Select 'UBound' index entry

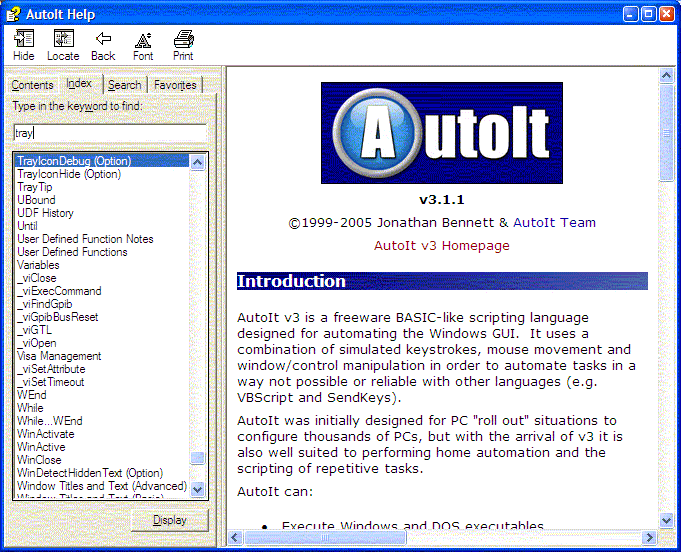click(36, 200)
